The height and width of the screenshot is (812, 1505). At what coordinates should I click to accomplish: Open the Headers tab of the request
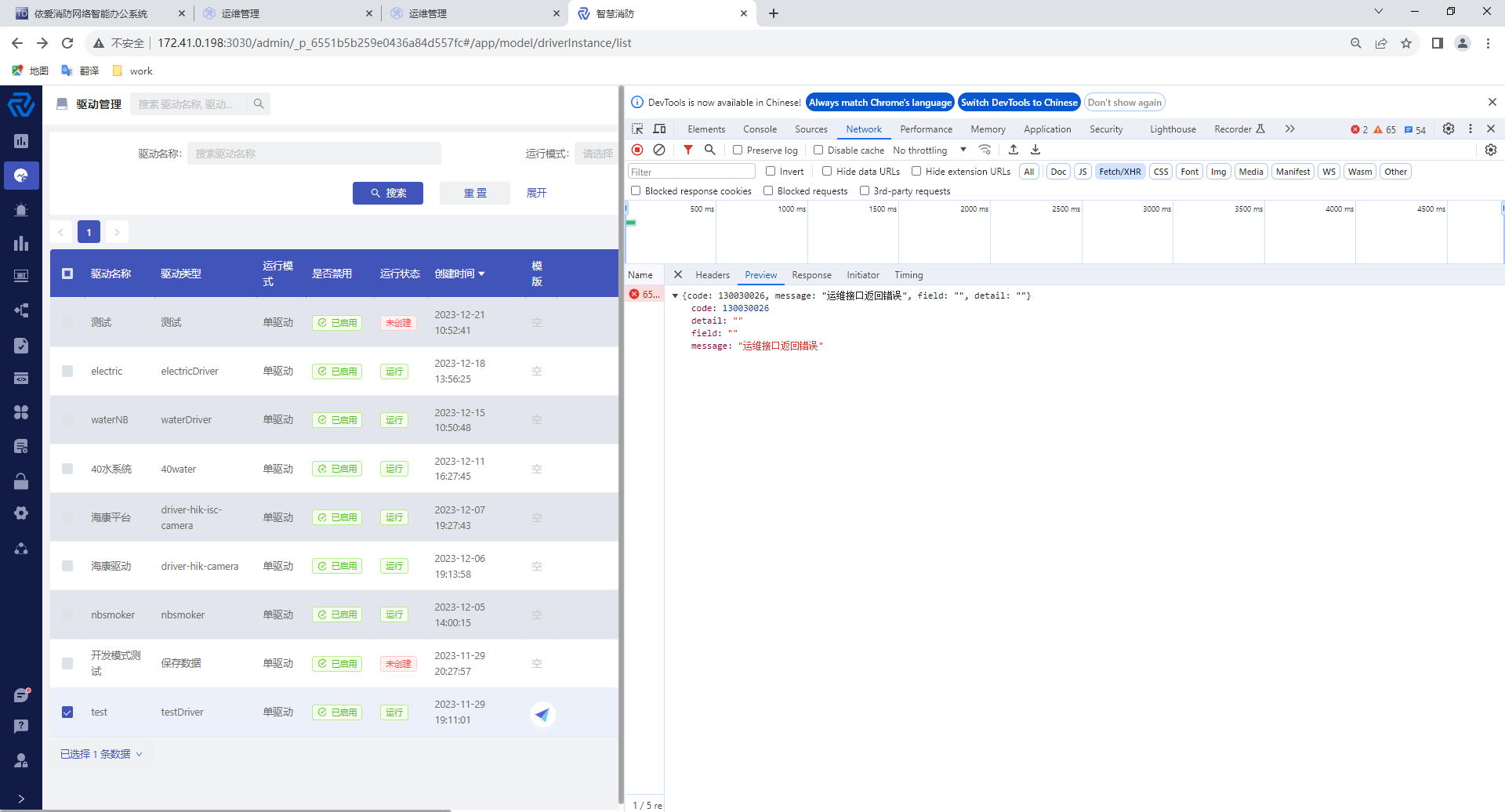(x=713, y=274)
